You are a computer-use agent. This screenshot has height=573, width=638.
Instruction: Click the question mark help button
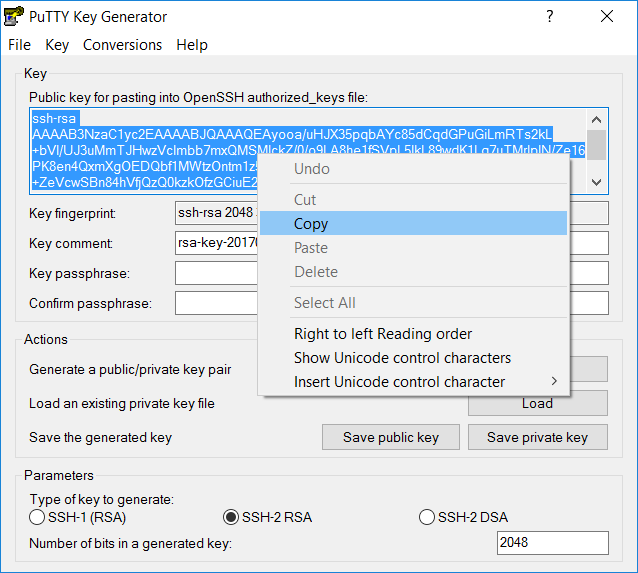tap(550, 16)
